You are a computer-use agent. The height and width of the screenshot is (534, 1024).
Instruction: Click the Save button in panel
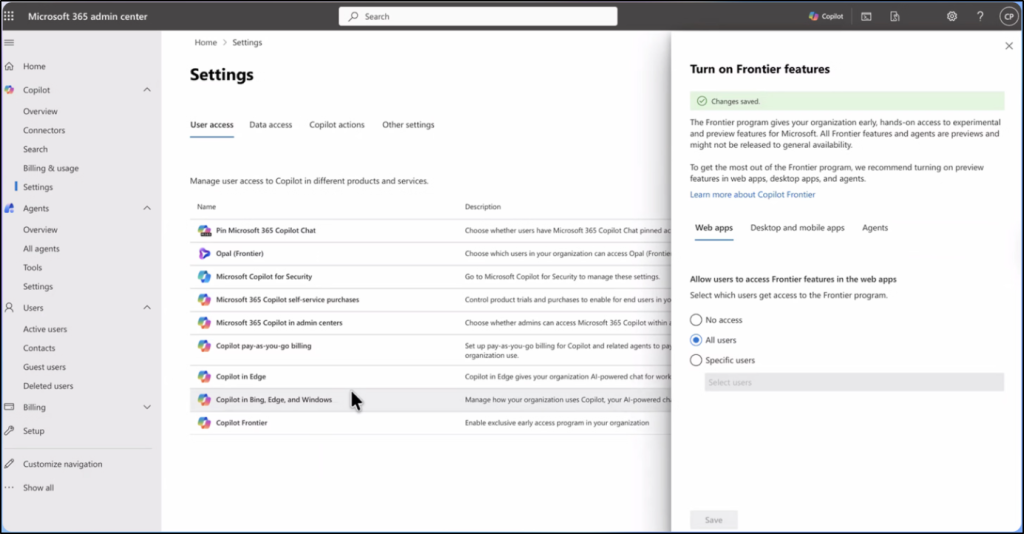[x=714, y=520]
